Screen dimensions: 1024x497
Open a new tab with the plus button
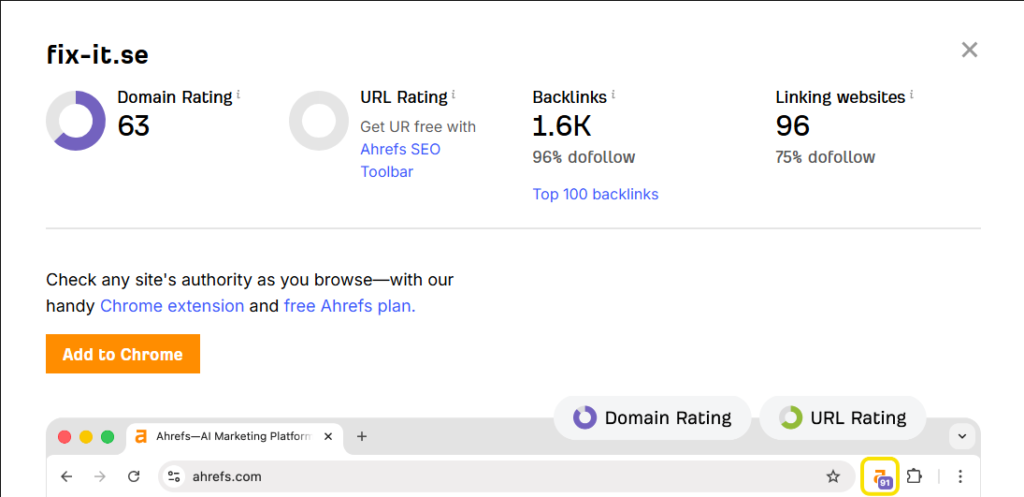pyautogui.click(x=362, y=436)
